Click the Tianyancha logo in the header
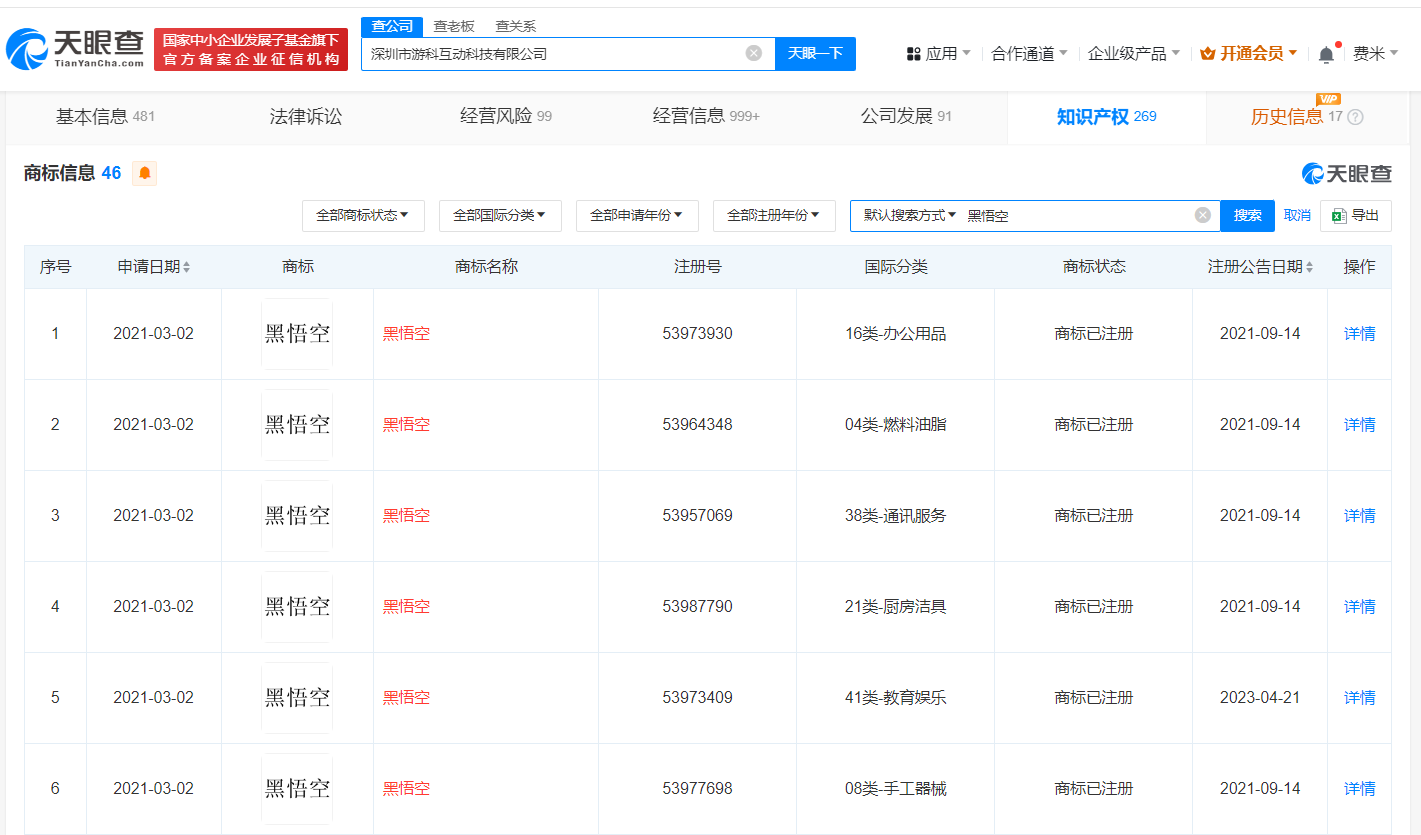1421x835 pixels. pyautogui.click(x=75, y=49)
